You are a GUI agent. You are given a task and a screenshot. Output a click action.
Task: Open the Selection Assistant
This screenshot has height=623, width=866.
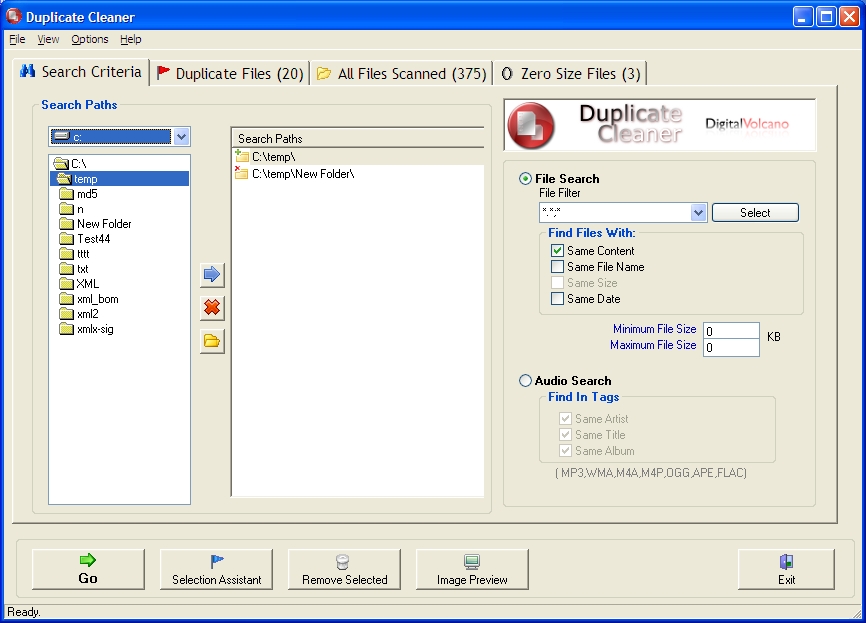point(216,569)
